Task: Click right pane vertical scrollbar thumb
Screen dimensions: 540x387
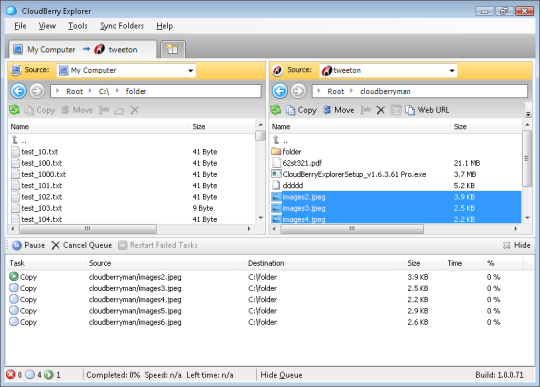Action: tap(527, 159)
